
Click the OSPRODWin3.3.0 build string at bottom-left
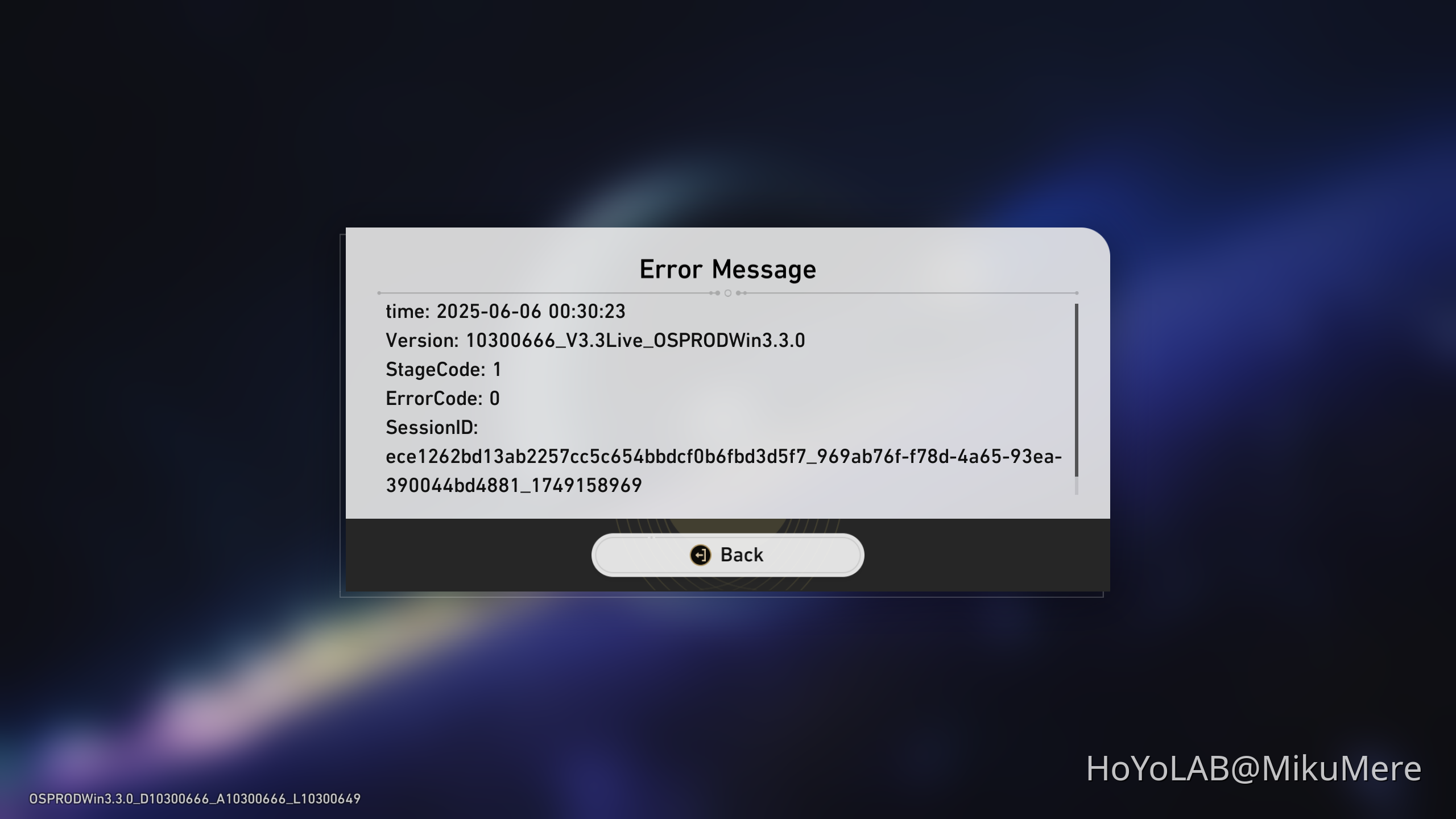(x=195, y=799)
